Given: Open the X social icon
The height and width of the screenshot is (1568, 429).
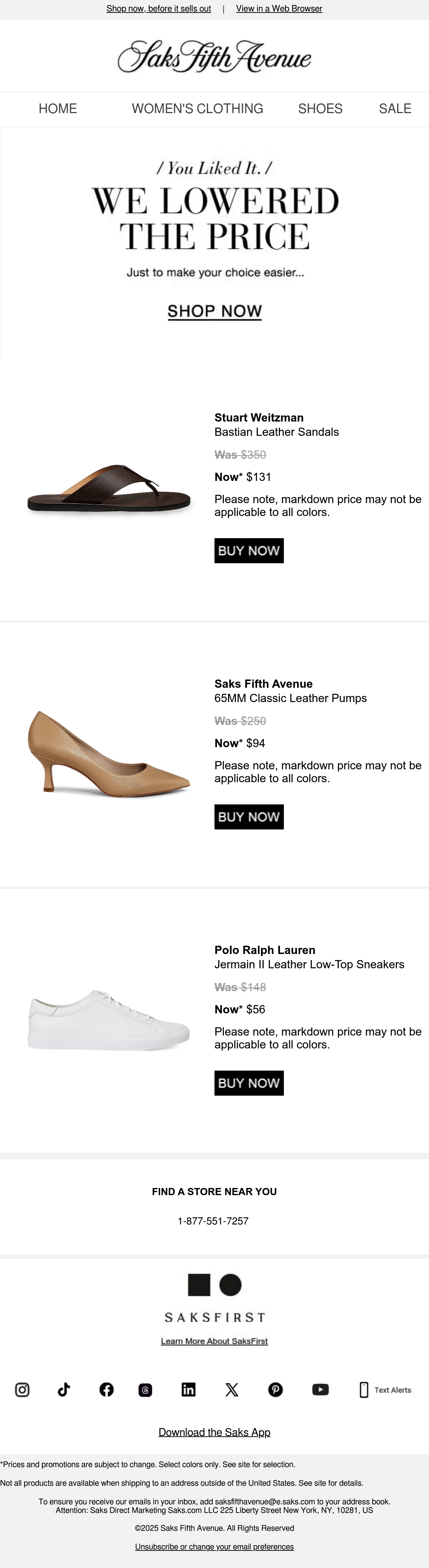Looking at the screenshot, I should click(232, 1390).
